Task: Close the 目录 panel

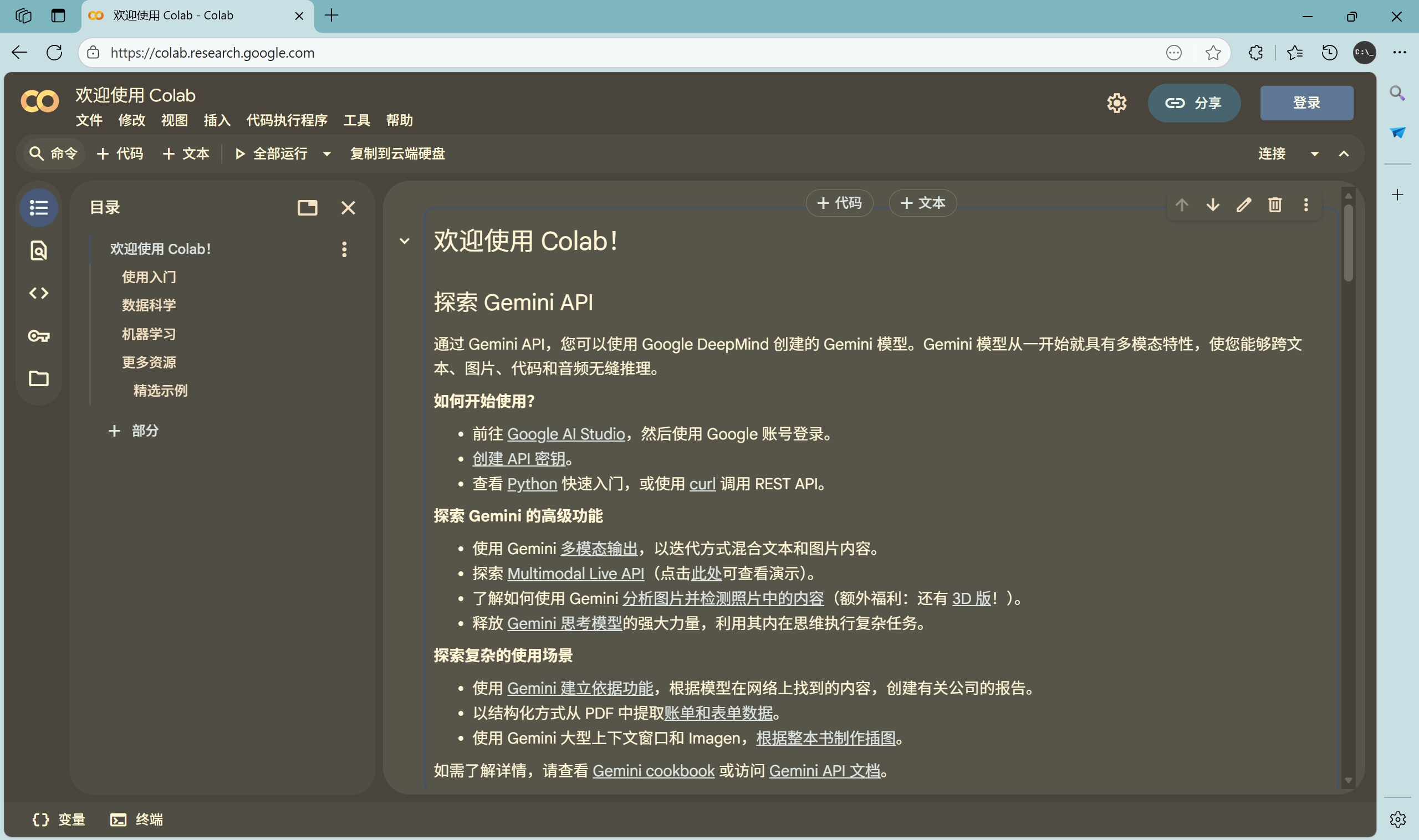Action: [x=348, y=208]
